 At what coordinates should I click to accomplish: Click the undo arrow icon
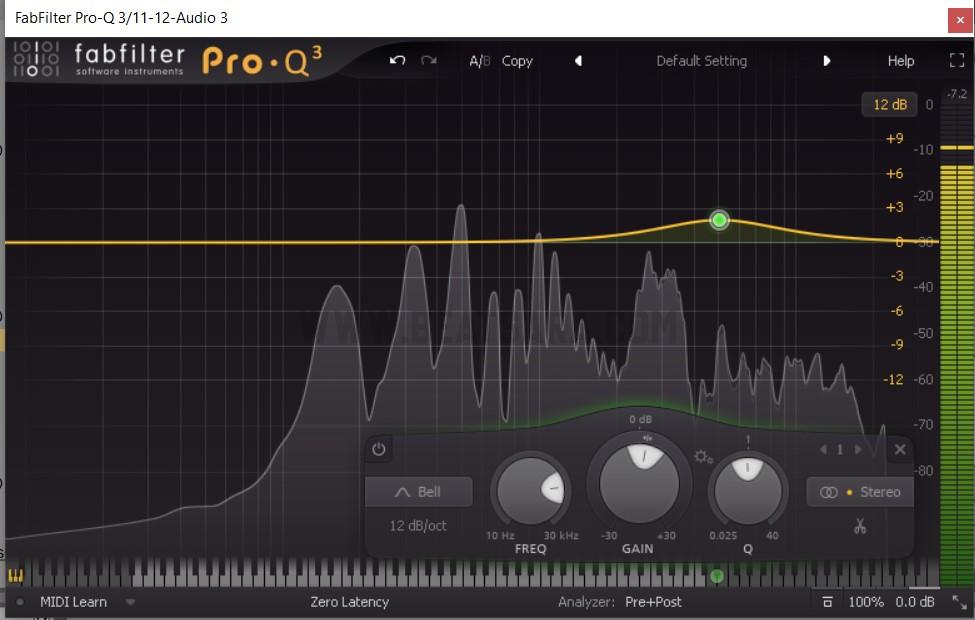[397, 61]
